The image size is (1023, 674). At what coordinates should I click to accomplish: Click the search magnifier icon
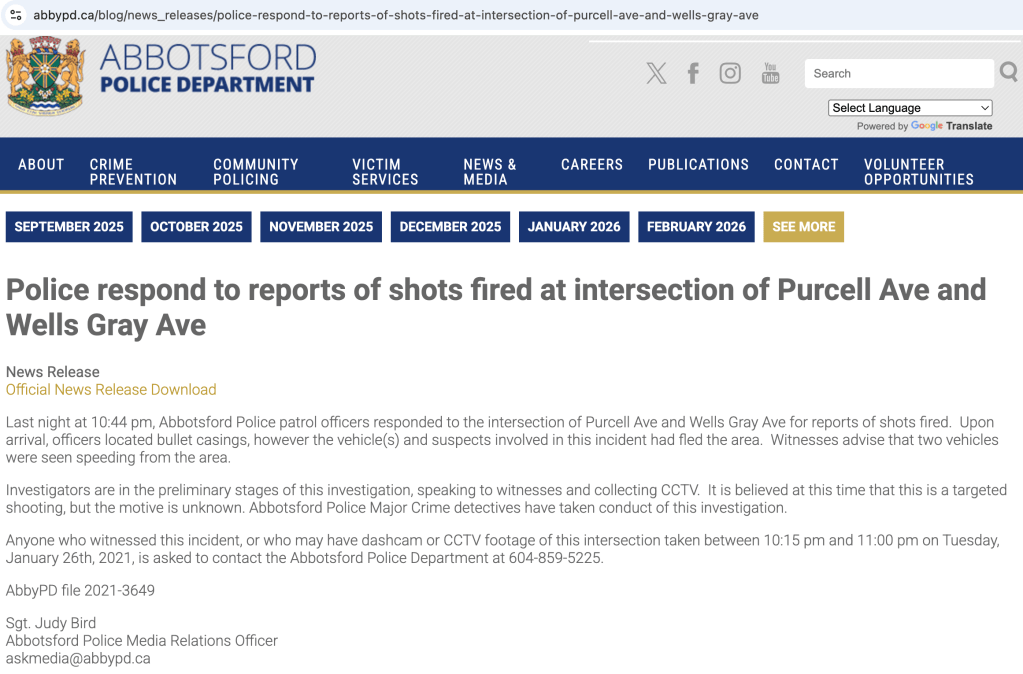tap(1008, 72)
